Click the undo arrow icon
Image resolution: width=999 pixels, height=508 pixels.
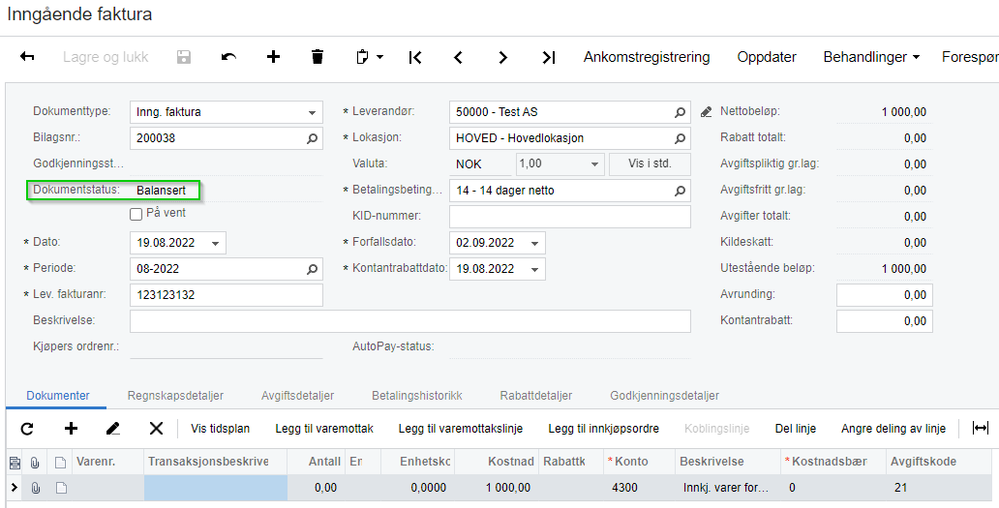pyautogui.click(x=229, y=57)
